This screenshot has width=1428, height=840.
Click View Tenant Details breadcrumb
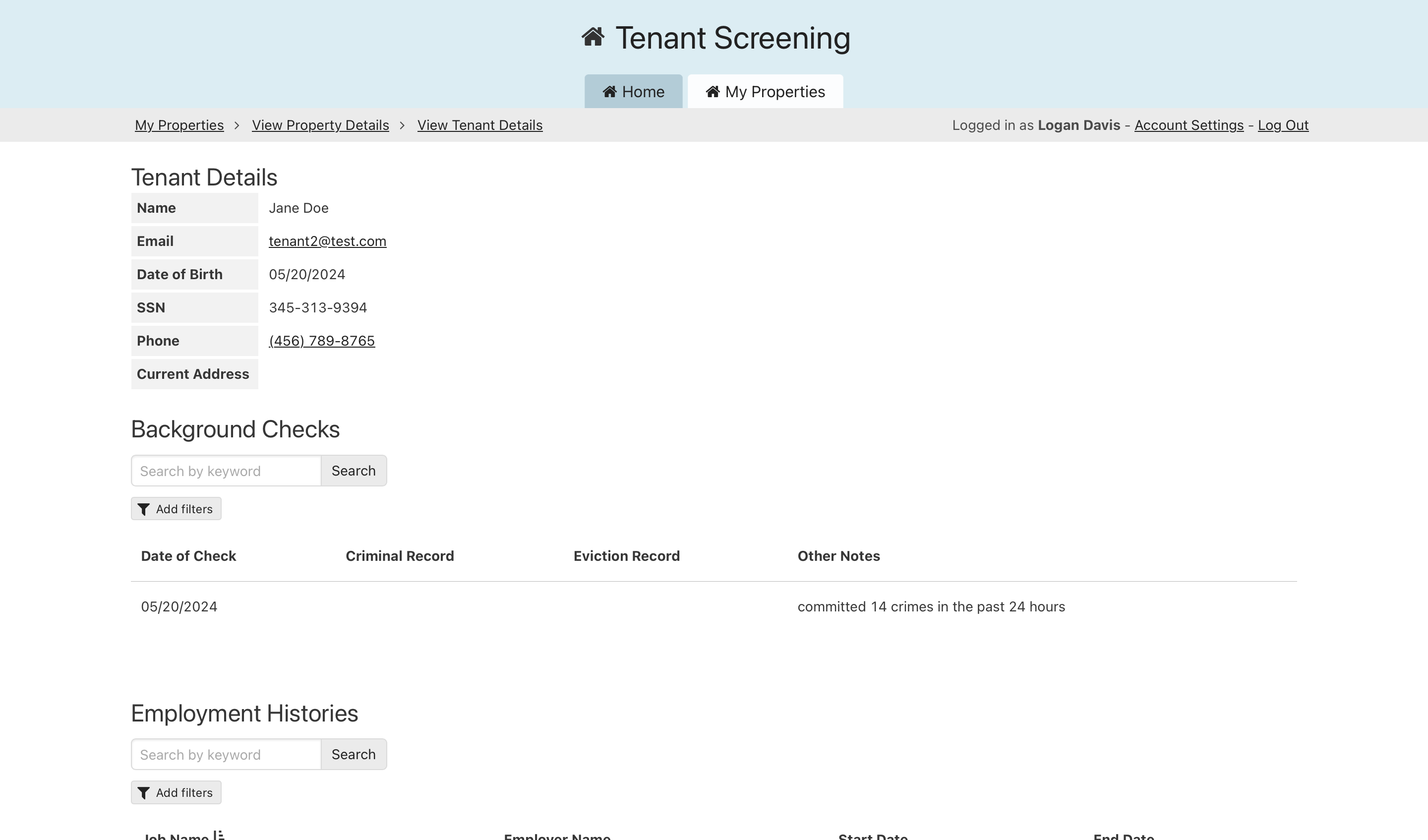[479, 125]
